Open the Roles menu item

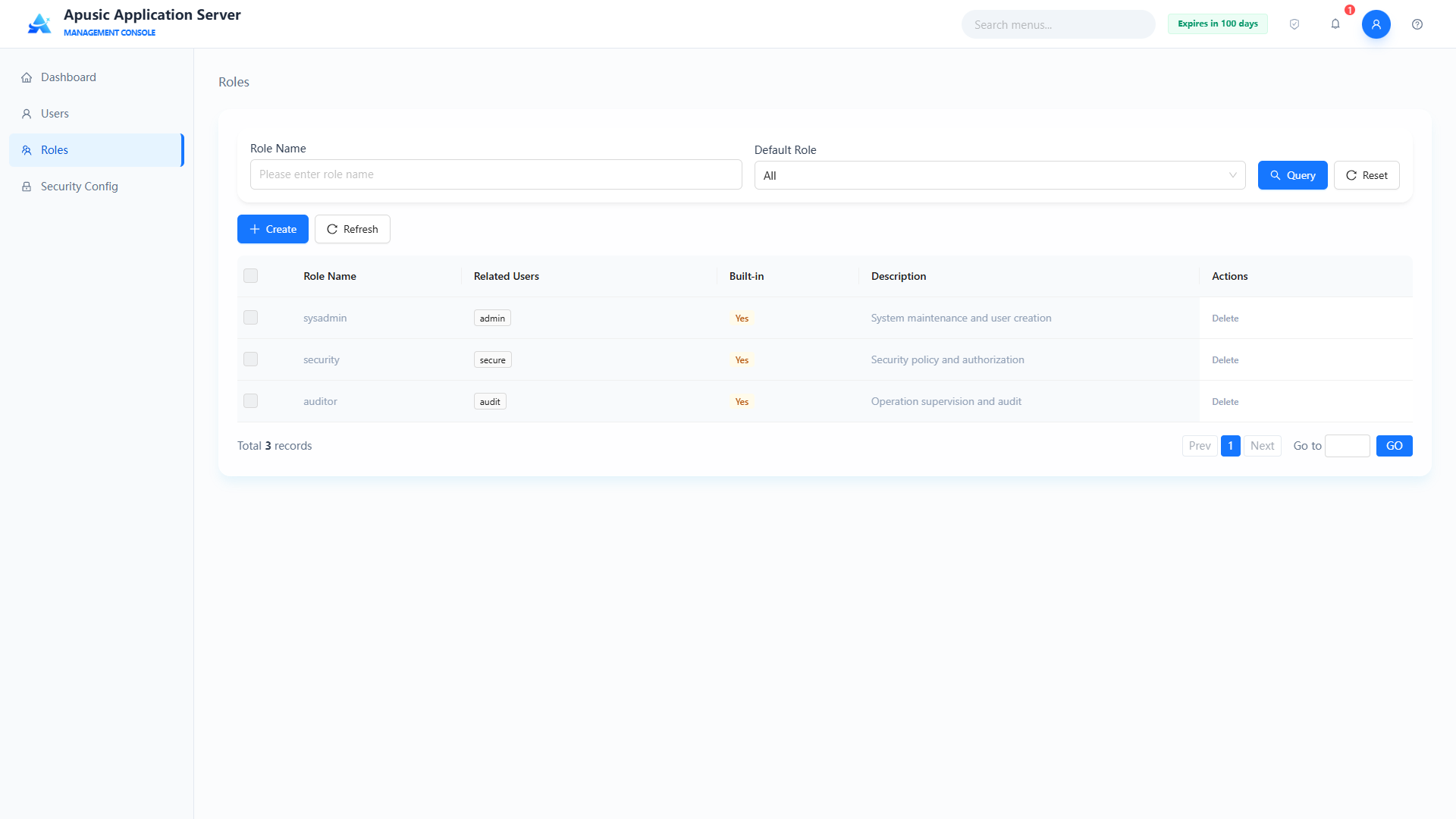click(x=96, y=150)
